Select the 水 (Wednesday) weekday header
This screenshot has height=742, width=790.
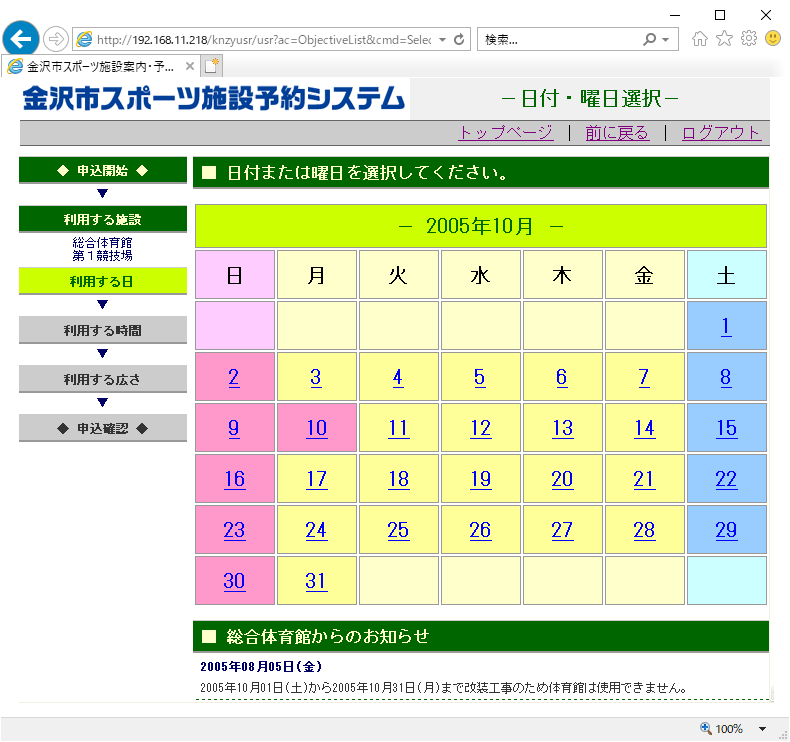pyautogui.click(x=481, y=275)
